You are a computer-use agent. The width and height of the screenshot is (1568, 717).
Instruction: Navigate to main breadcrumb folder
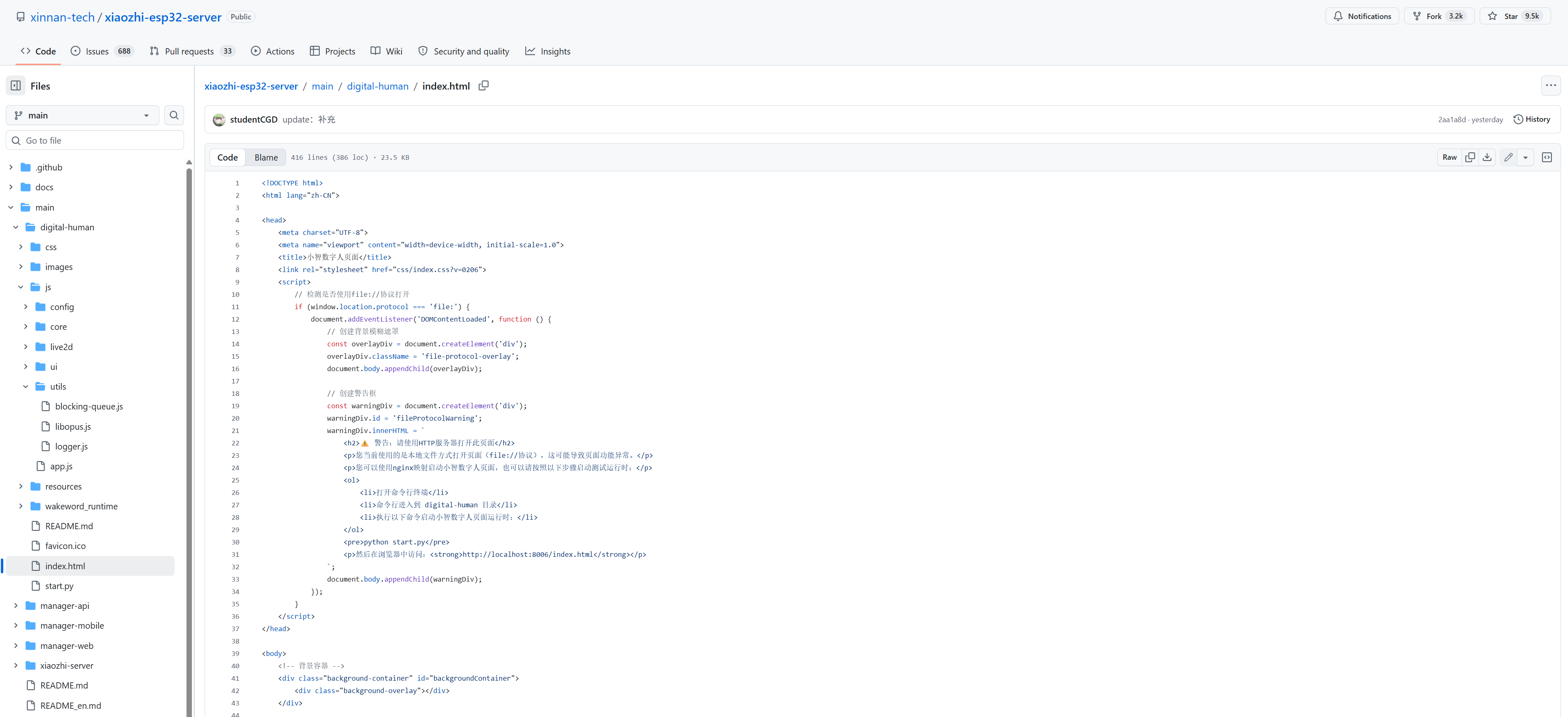tap(323, 86)
